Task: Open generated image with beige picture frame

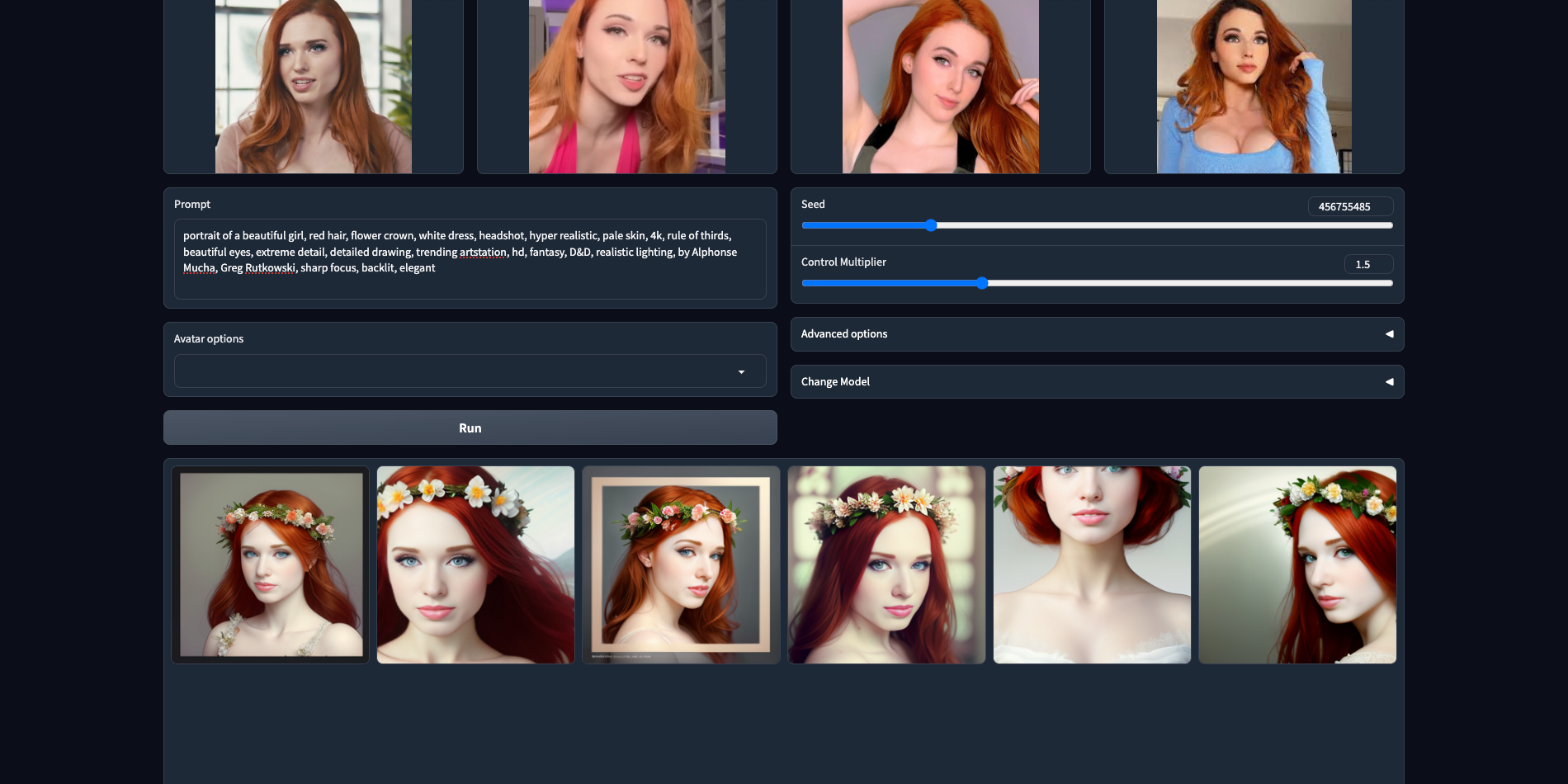Action: [x=681, y=564]
